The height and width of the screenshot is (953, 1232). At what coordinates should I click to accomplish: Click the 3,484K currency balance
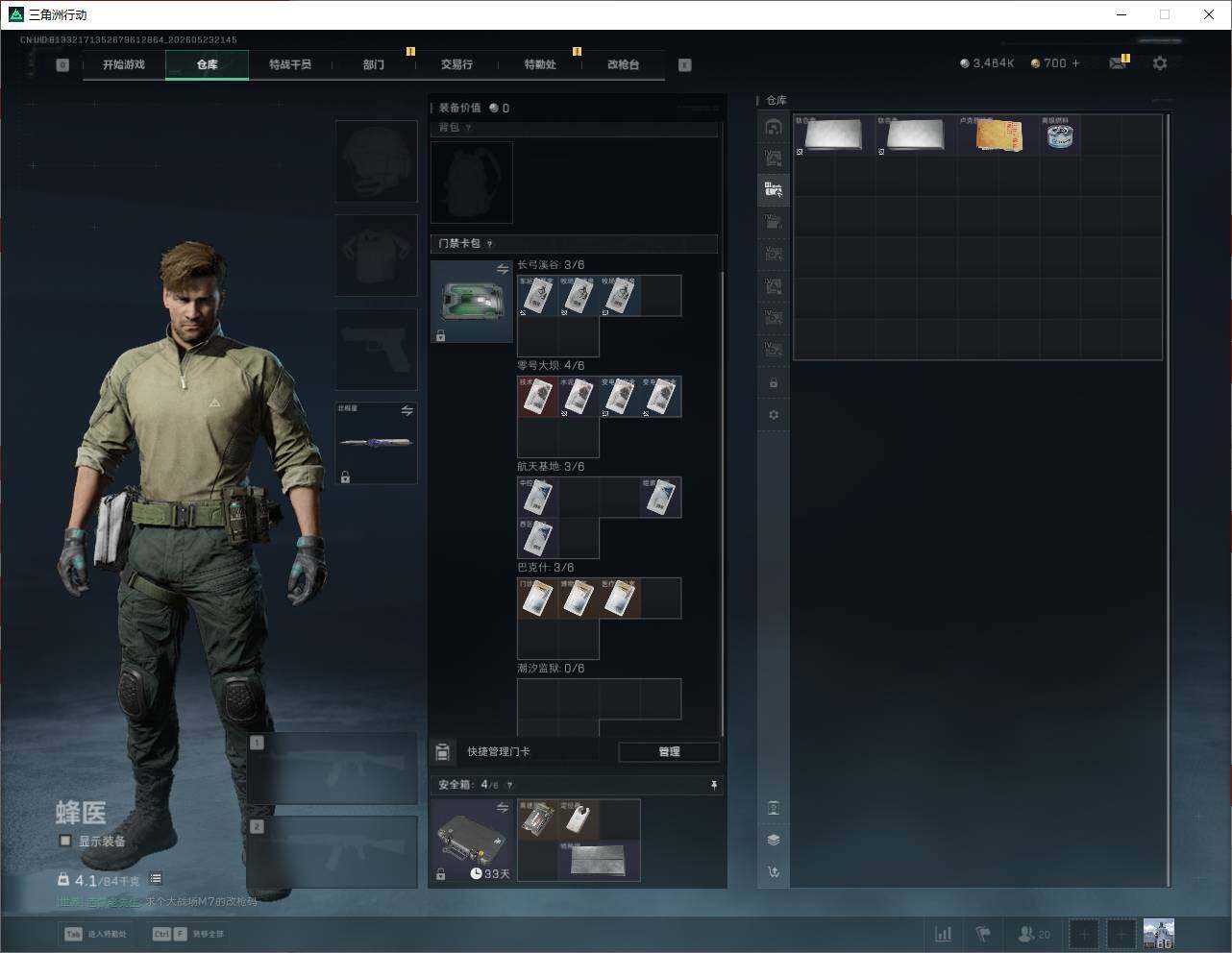coord(987,63)
